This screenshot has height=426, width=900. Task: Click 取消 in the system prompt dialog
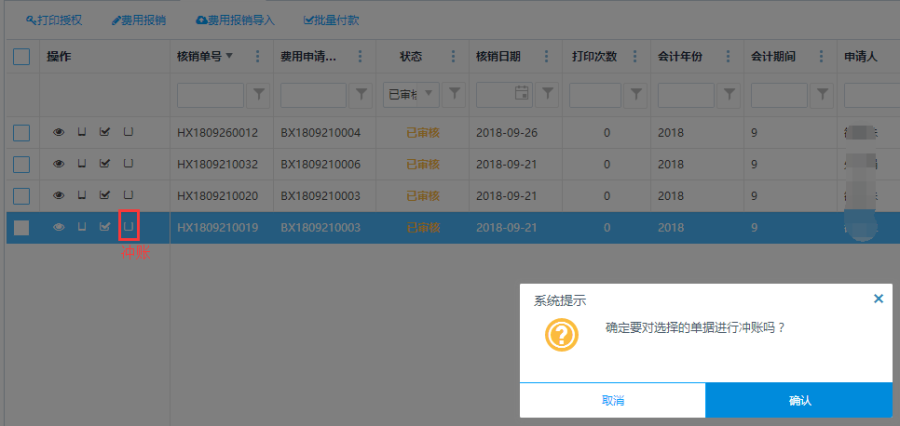click(x=612, y=400)
